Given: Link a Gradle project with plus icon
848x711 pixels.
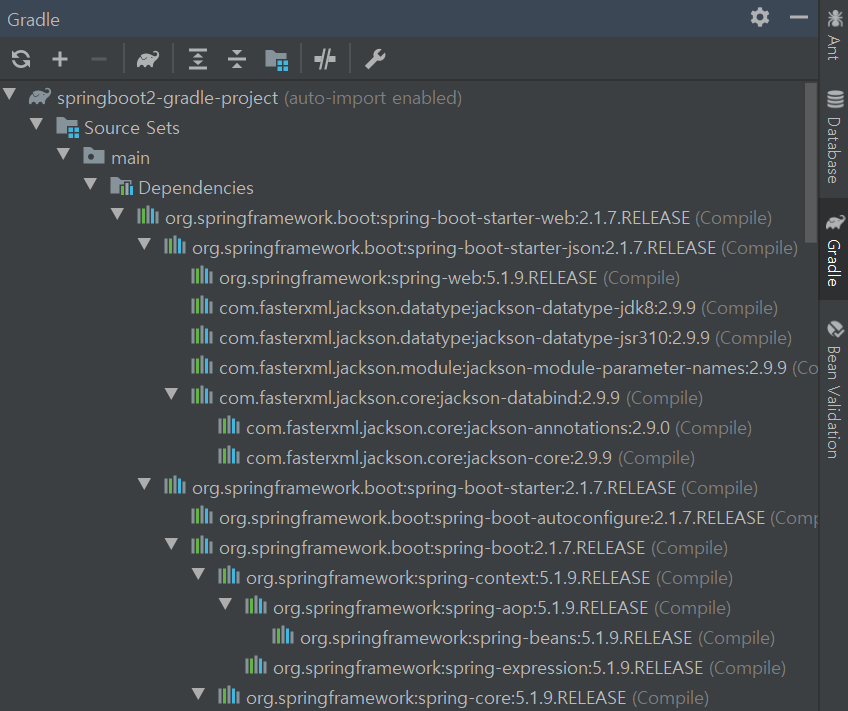Looking at the screenshot, I should click(60, 59).
